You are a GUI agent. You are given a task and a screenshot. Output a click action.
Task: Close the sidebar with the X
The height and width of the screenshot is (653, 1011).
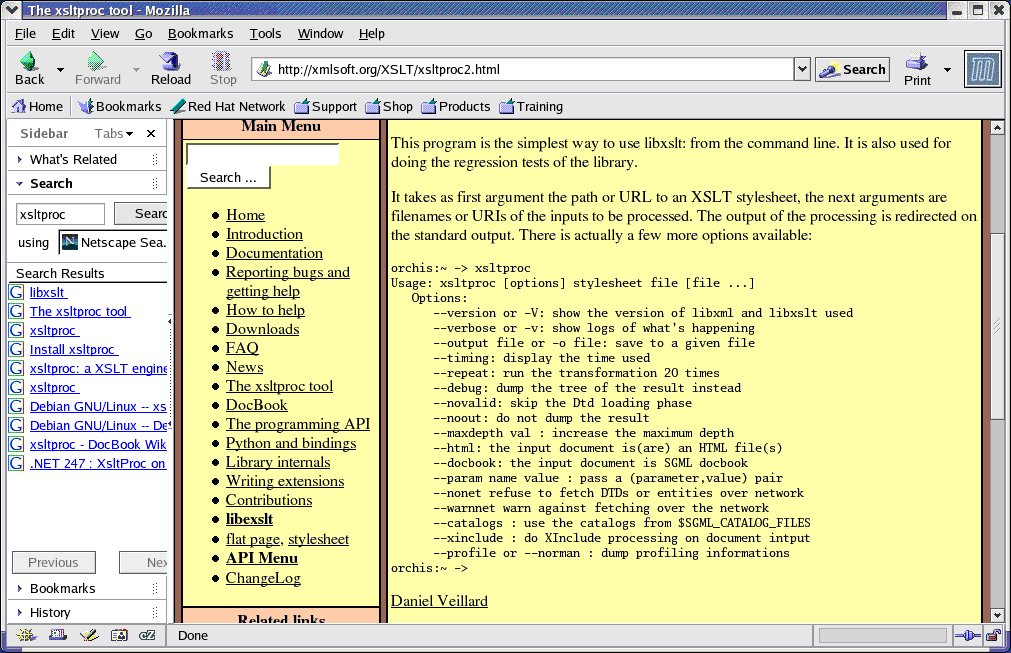point(151,133)
